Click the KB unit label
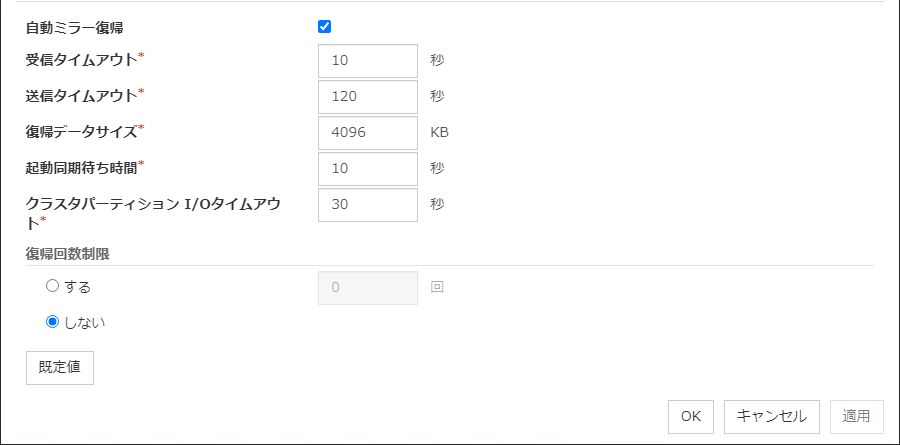 (x=440, y=133)
